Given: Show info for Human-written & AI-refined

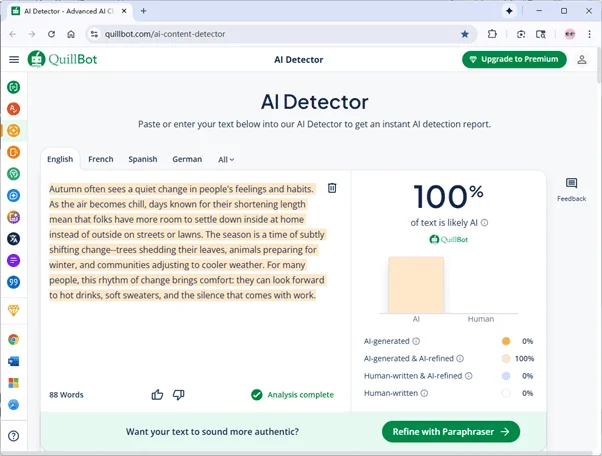Looking at the screenshot, I should [x=469, y=376].
